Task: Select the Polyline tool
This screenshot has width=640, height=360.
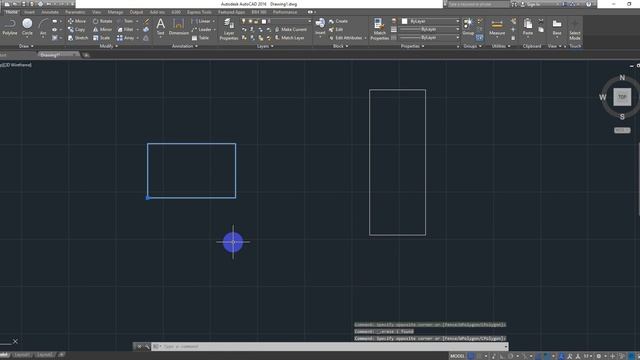Action: tap(9, 27)
